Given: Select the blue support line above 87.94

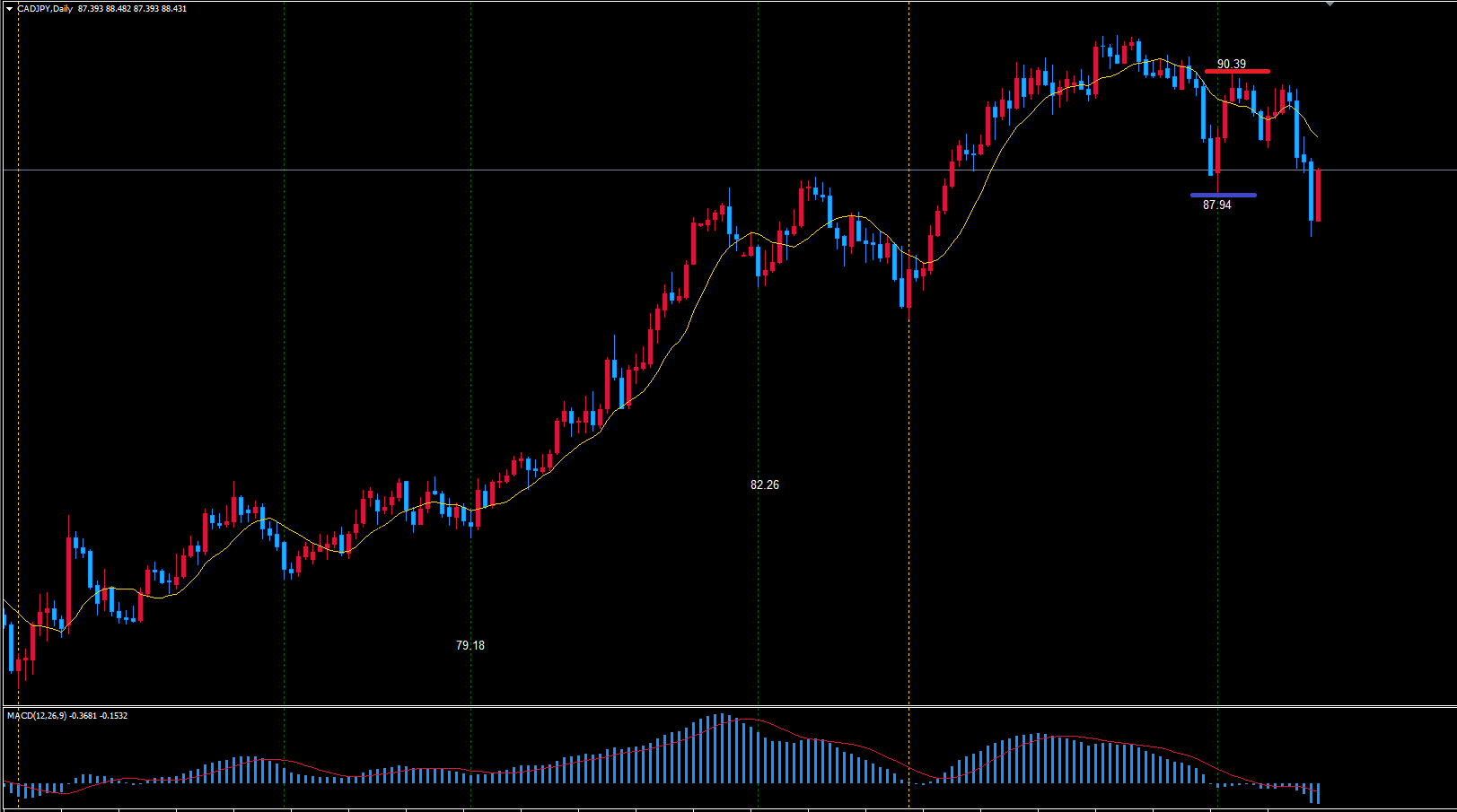Looking at the screenshot, I should point(1223,195).
